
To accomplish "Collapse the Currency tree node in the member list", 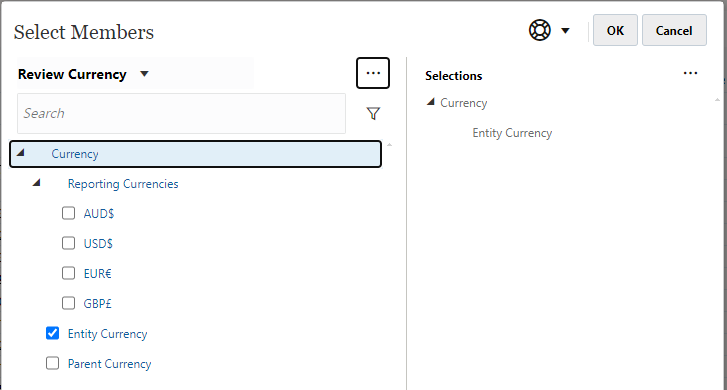I will click(x=20, y=153).
